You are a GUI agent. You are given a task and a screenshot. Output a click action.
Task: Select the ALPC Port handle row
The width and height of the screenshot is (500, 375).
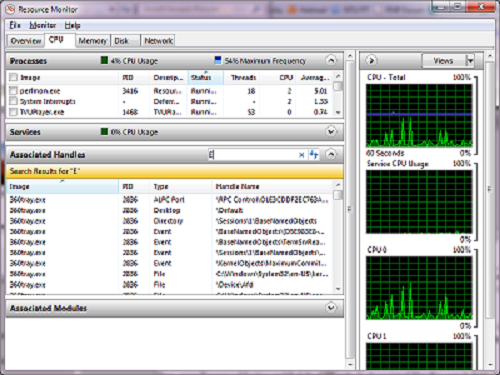(170, 200)
